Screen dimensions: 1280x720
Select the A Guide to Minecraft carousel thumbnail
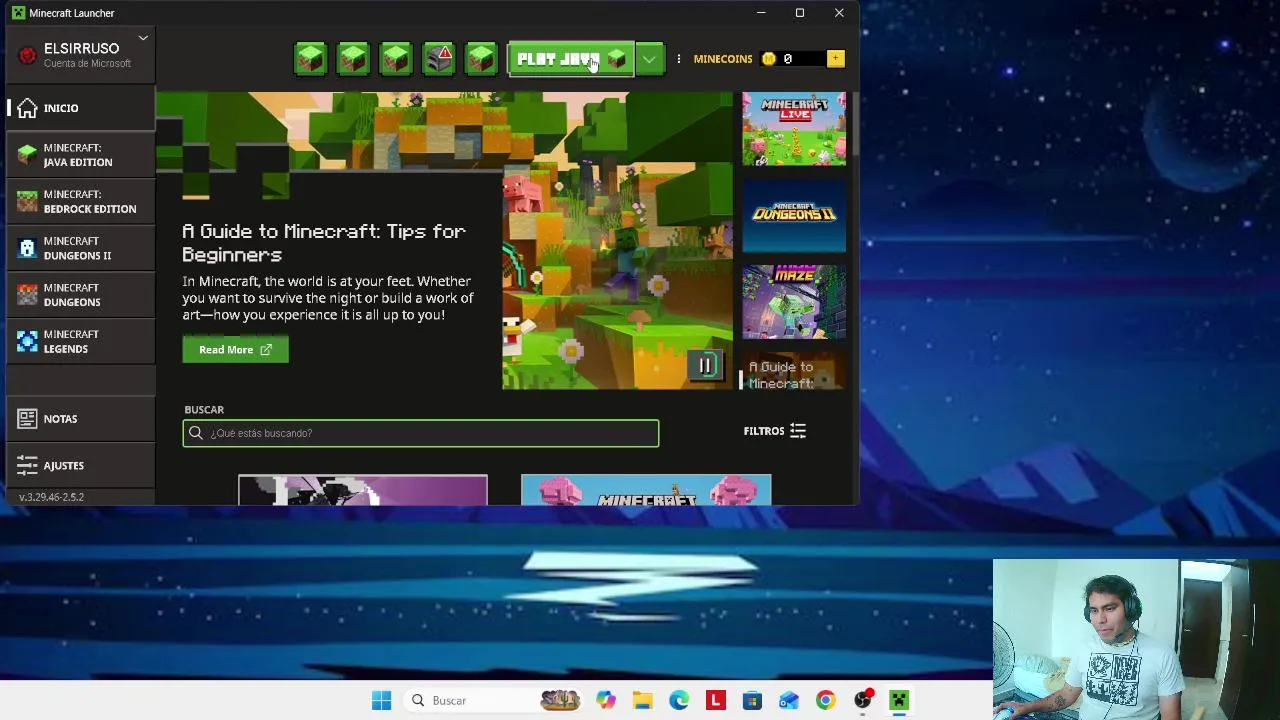pos(794,371)
